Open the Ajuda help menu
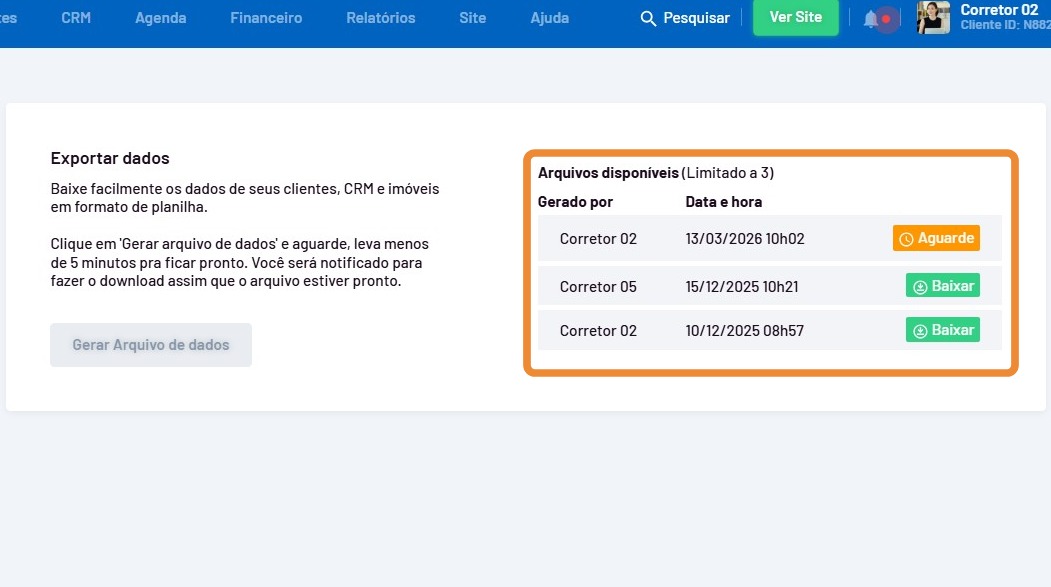1051x587 pixels. [x=549, y=18]
